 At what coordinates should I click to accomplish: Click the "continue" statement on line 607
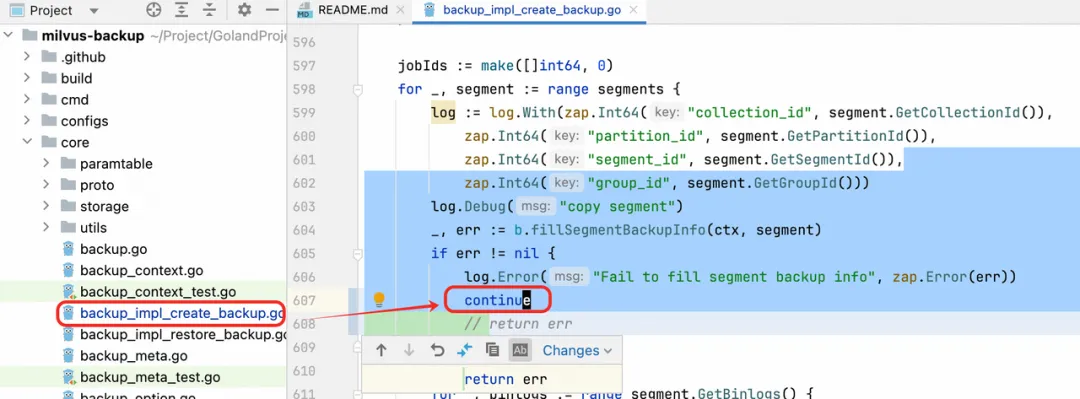497,300
